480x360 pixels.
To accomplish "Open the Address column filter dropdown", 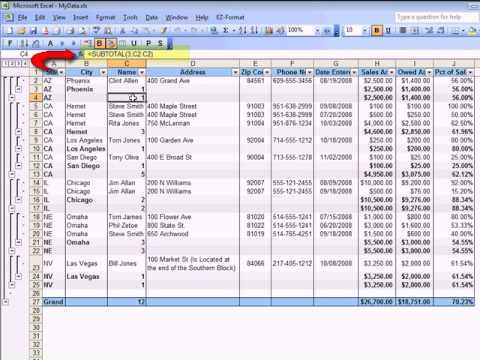I will click(235, 72).
